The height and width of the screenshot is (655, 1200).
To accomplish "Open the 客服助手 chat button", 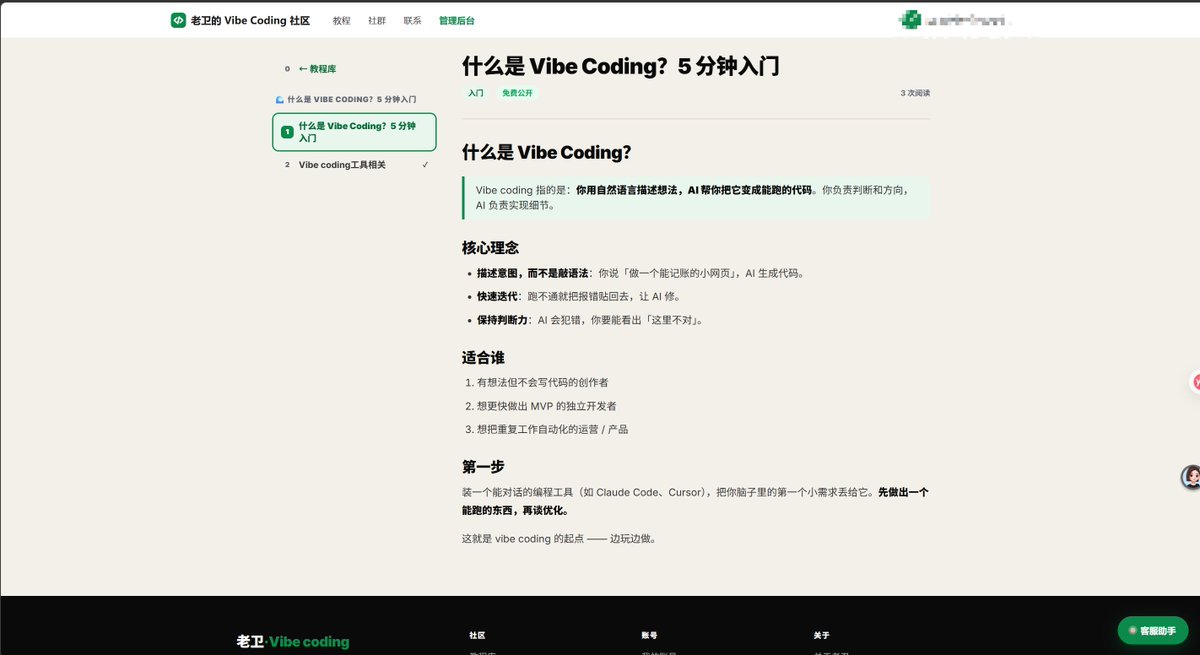I will click(1152, 630).
